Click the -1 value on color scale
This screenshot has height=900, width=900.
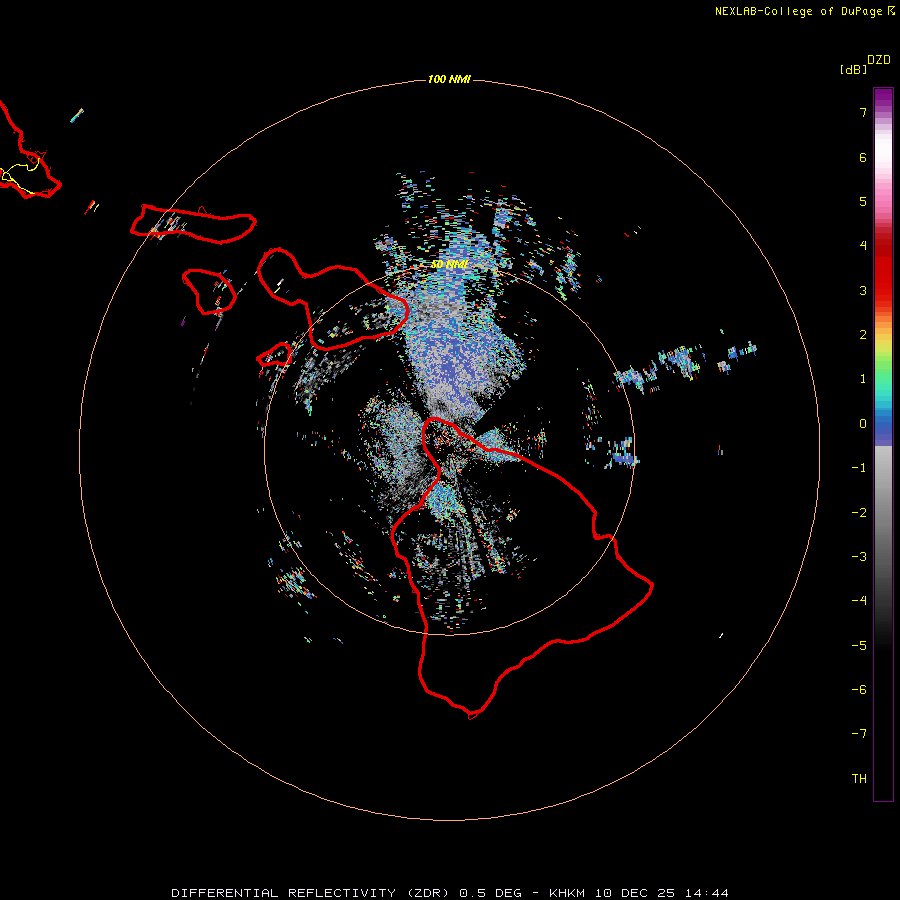coord(859,468)
